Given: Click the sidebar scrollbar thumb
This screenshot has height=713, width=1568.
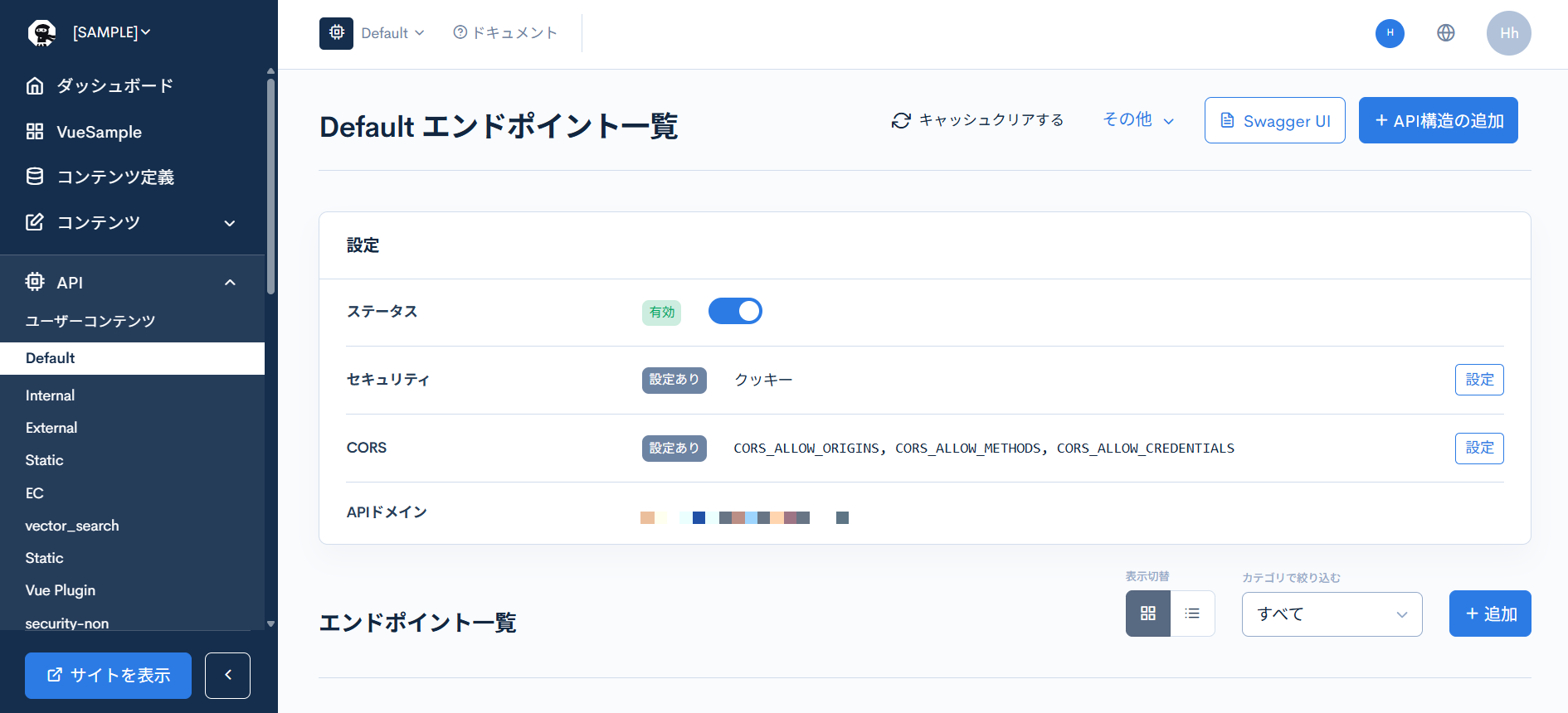Looking at the screenshot, I should pyautogui.click(x=270, y=187).
